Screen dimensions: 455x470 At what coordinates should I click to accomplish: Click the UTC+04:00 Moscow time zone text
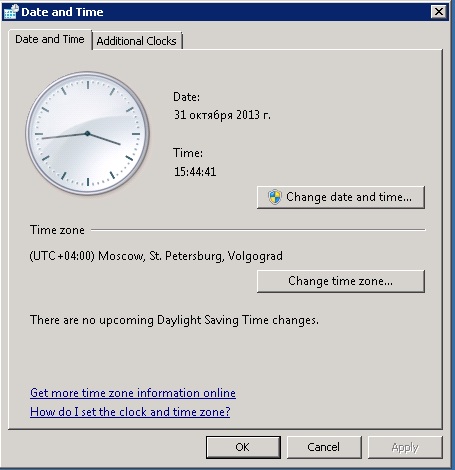(156, 256)
